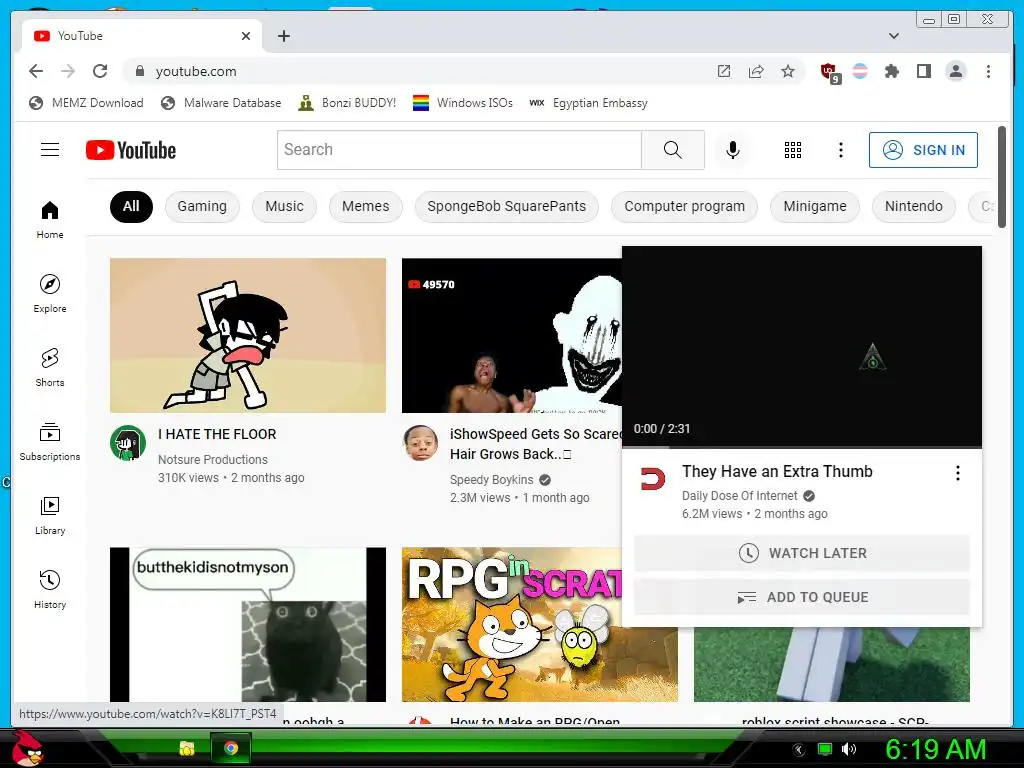Go to Home in sidebar

pos(50,220)
